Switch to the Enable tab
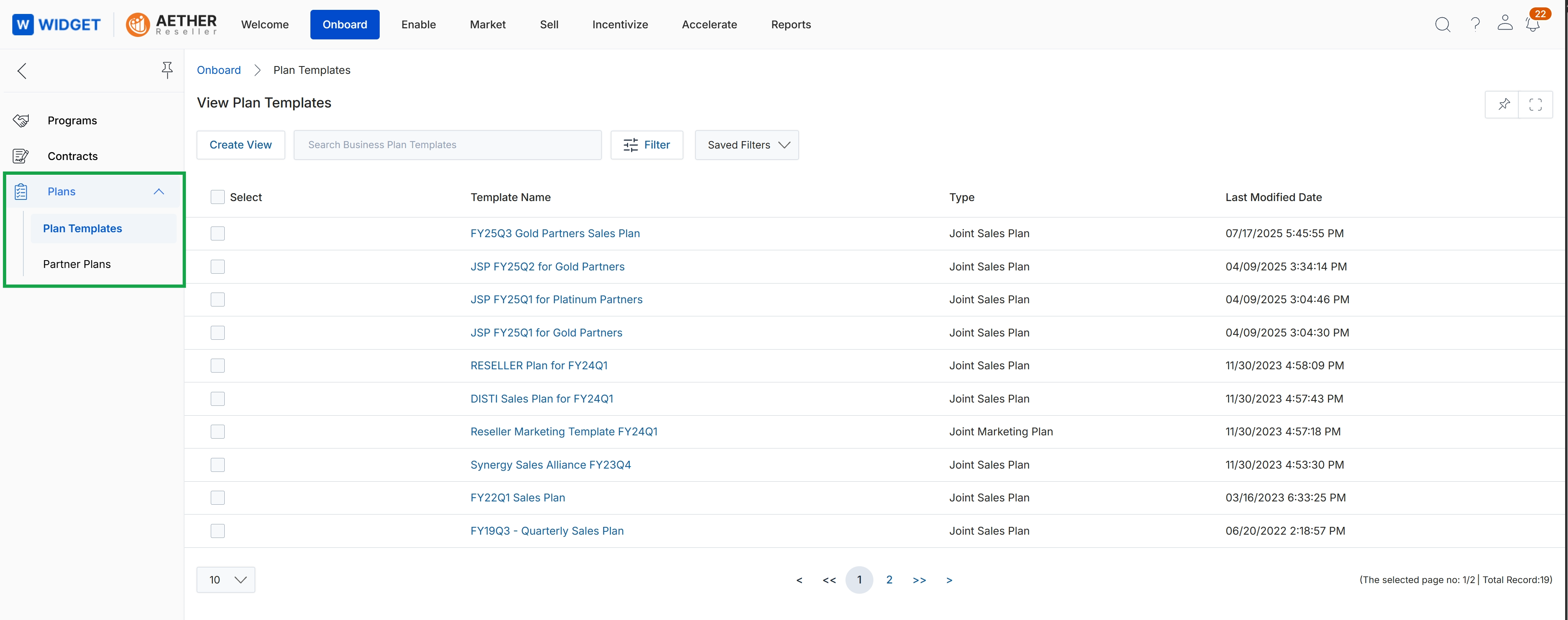Screen dimensions: 1568x620 [x=419, y=24]
